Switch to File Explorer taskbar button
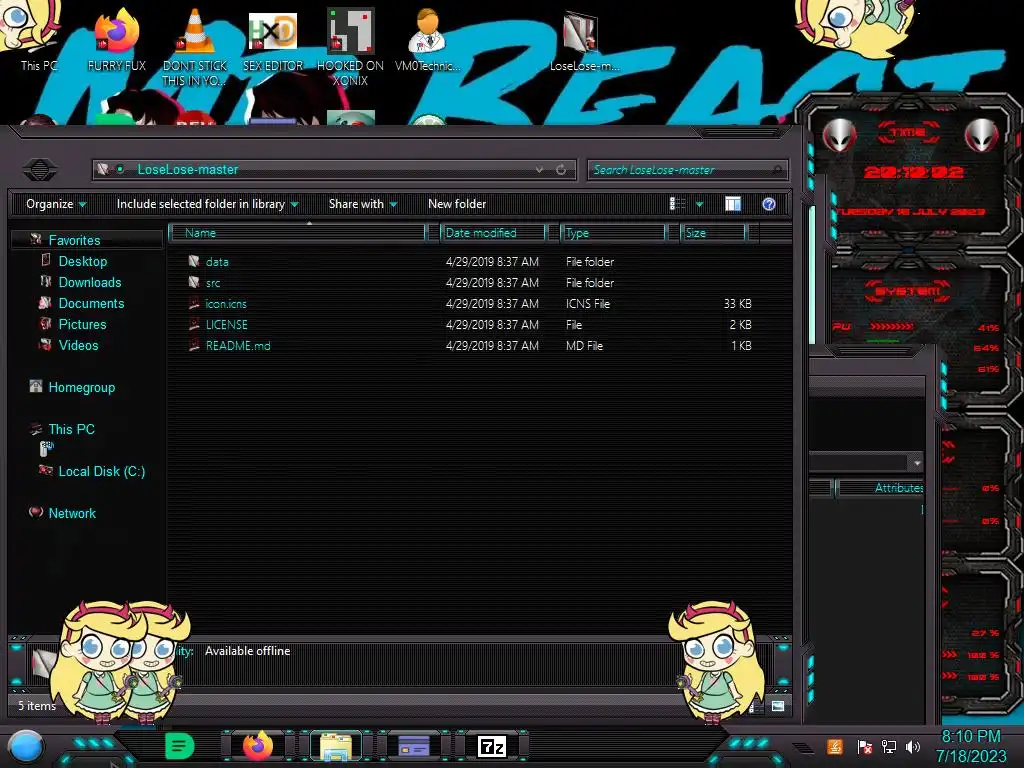Screen dimensions: 1024x768 336,746
